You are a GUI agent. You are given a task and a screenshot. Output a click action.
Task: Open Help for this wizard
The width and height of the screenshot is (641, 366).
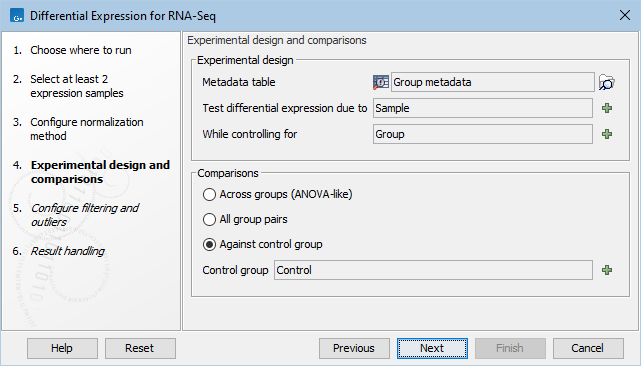pyautogui.click(x=62, y=348)
